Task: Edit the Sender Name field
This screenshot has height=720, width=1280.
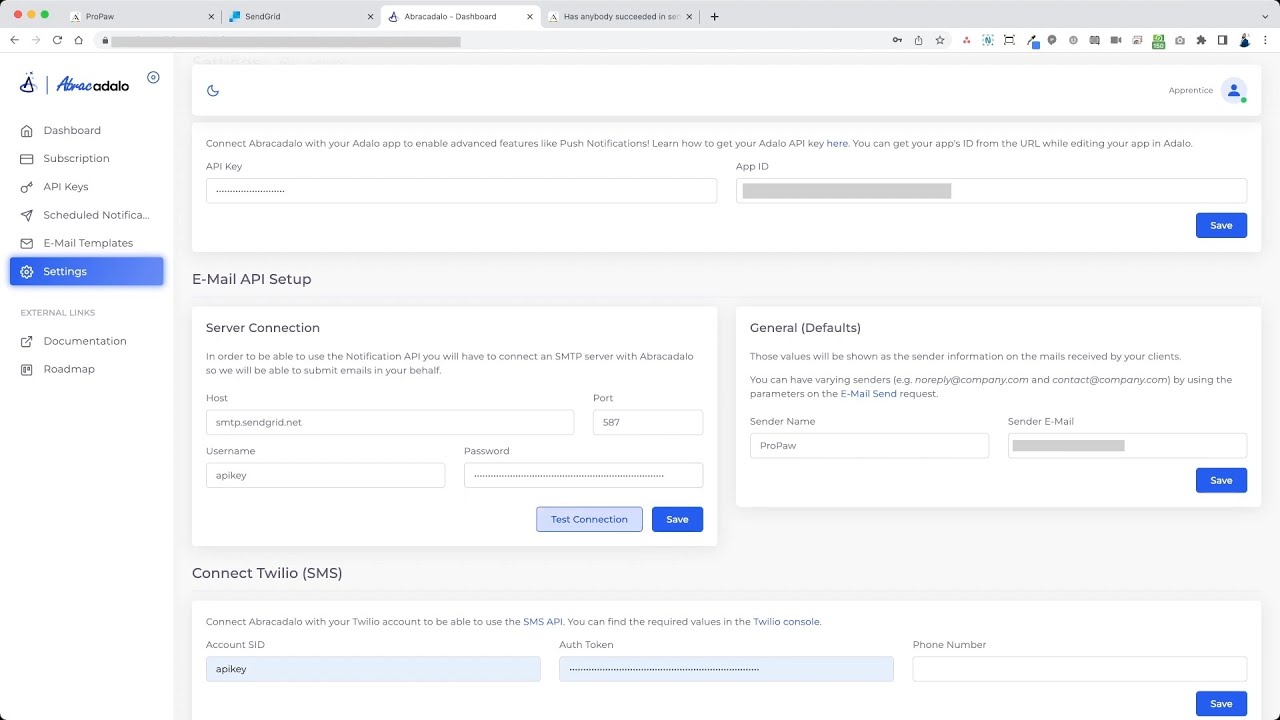Action: [x=869, y=445]
